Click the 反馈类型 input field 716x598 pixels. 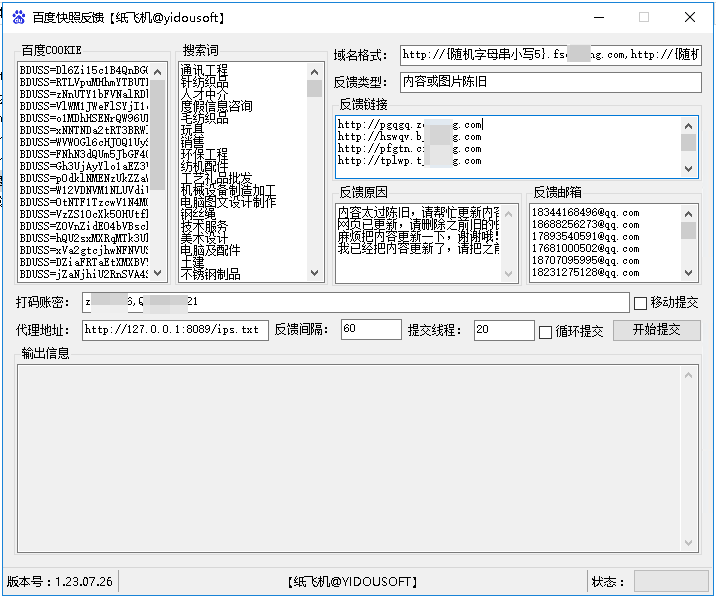click(x=551, y=82)
